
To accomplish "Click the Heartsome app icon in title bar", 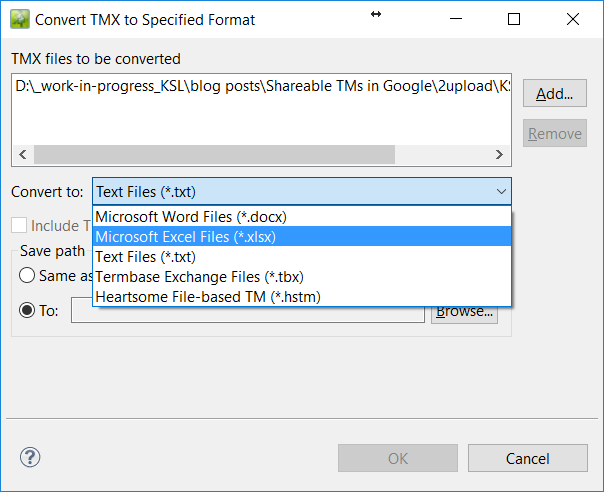I will 20,19.
